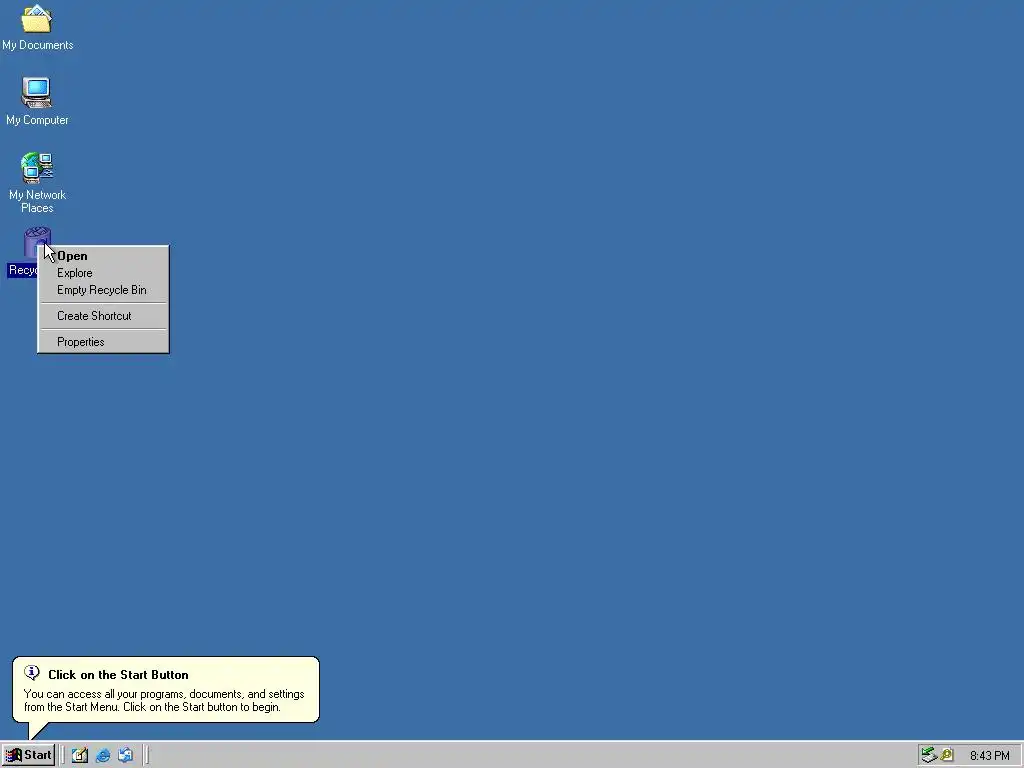The image size is (1024, 768).
Task: Click the Unplug or Eject Hardware tray icon
Action: click(x=929, y=755)
